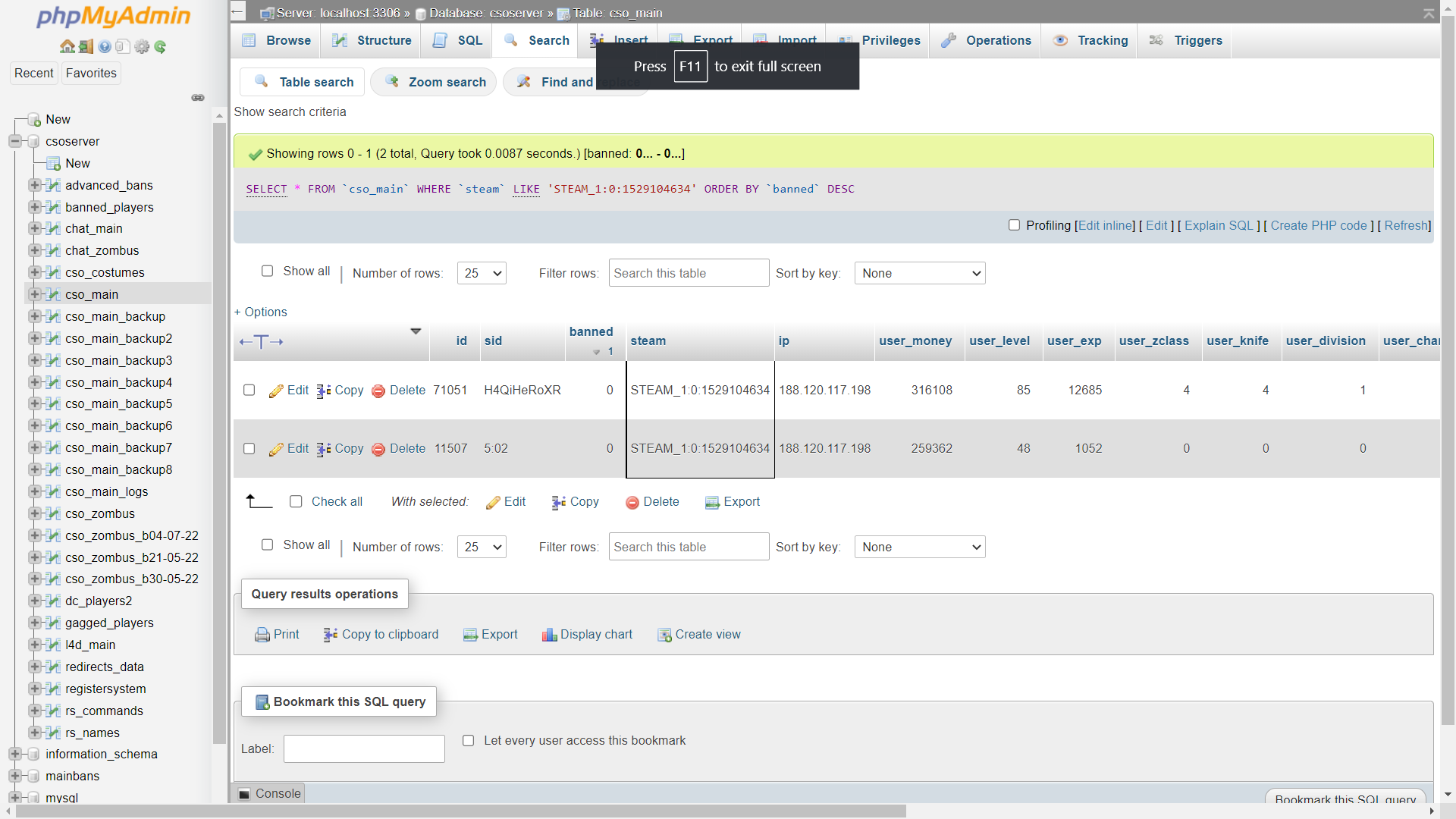Select checkbox for row id 11507

click(x=249, y=449)
